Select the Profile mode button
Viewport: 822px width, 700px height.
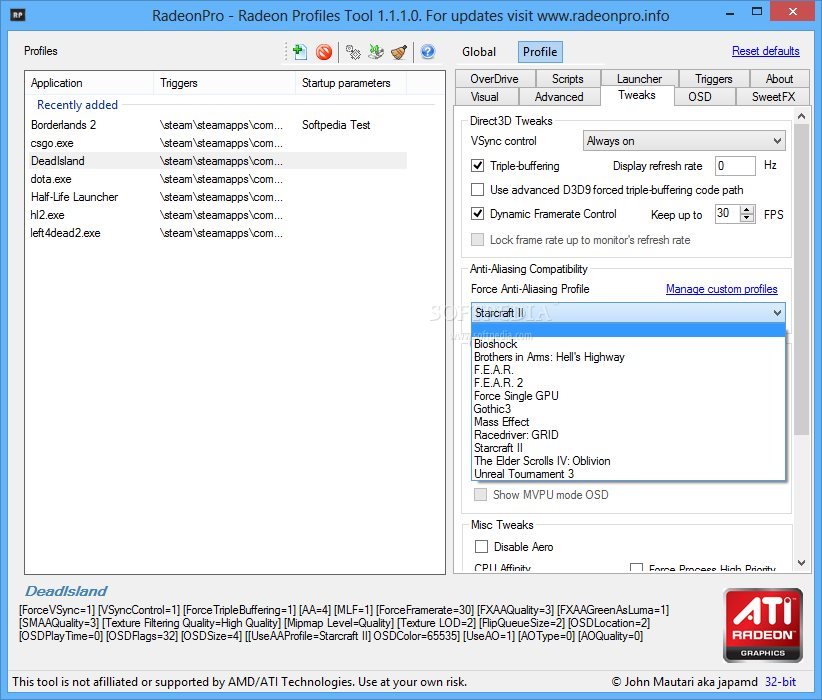pos(540,52)
